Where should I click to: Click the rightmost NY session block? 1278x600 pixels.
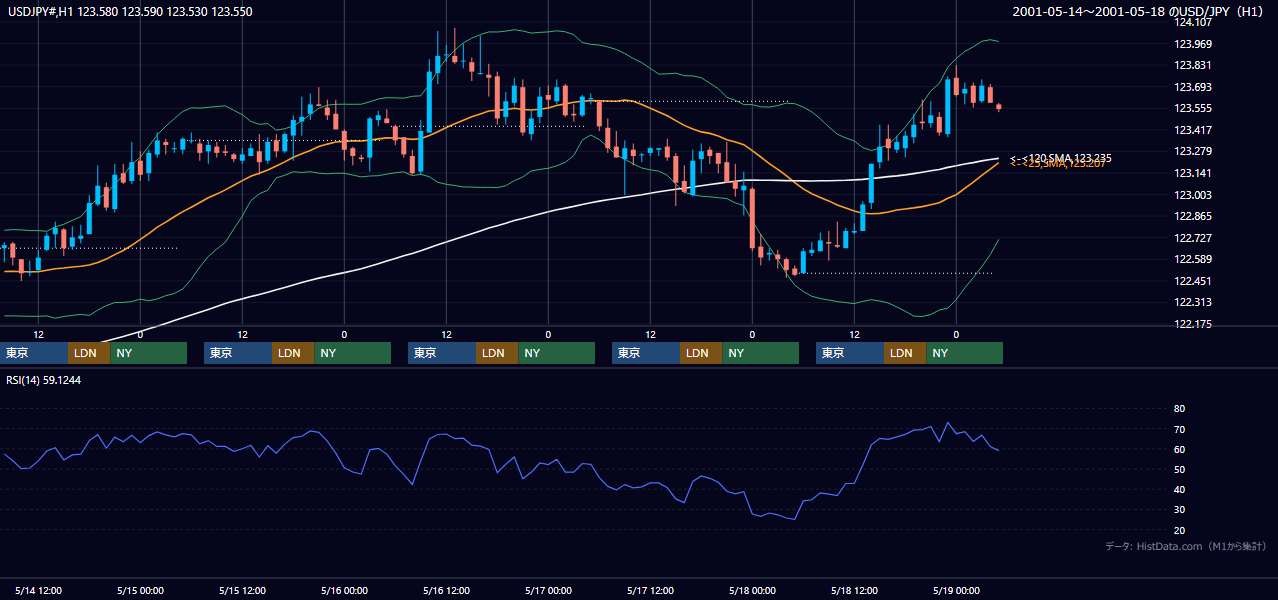click(964, 353)
